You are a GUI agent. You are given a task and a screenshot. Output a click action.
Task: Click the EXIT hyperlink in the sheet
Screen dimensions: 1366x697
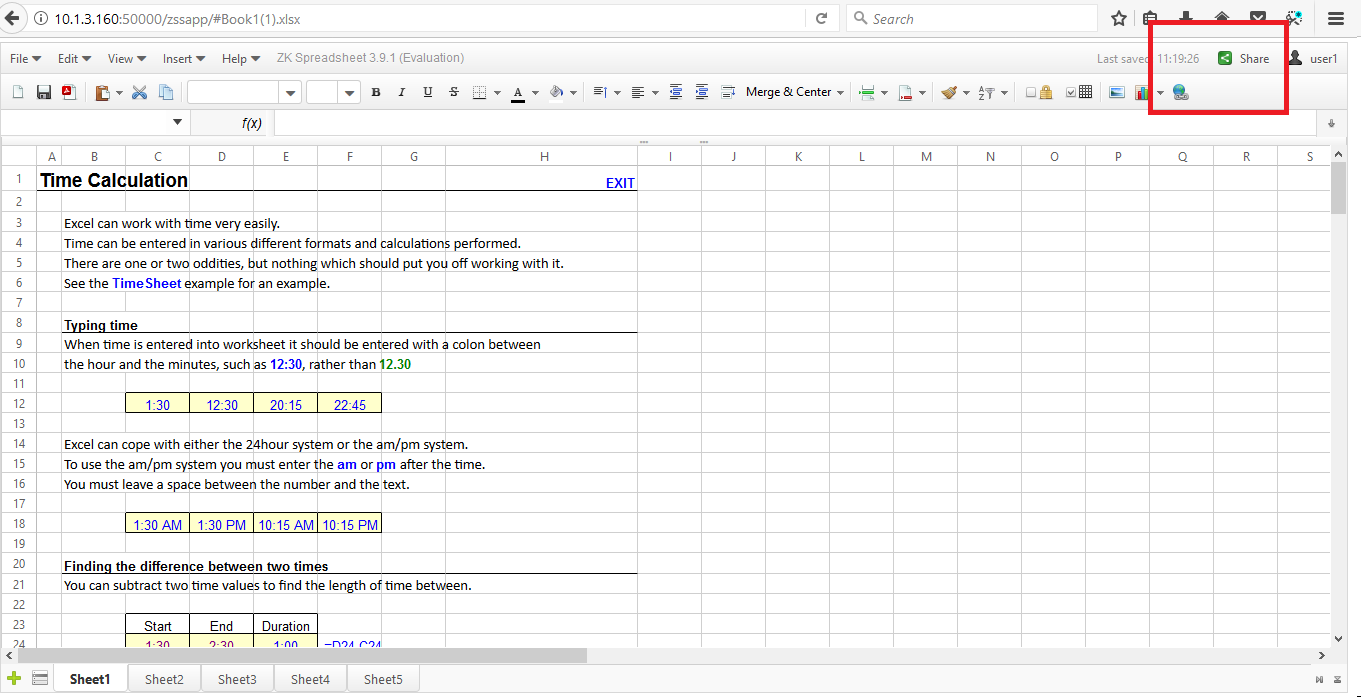pyautogui.click(x=620, y=182)
